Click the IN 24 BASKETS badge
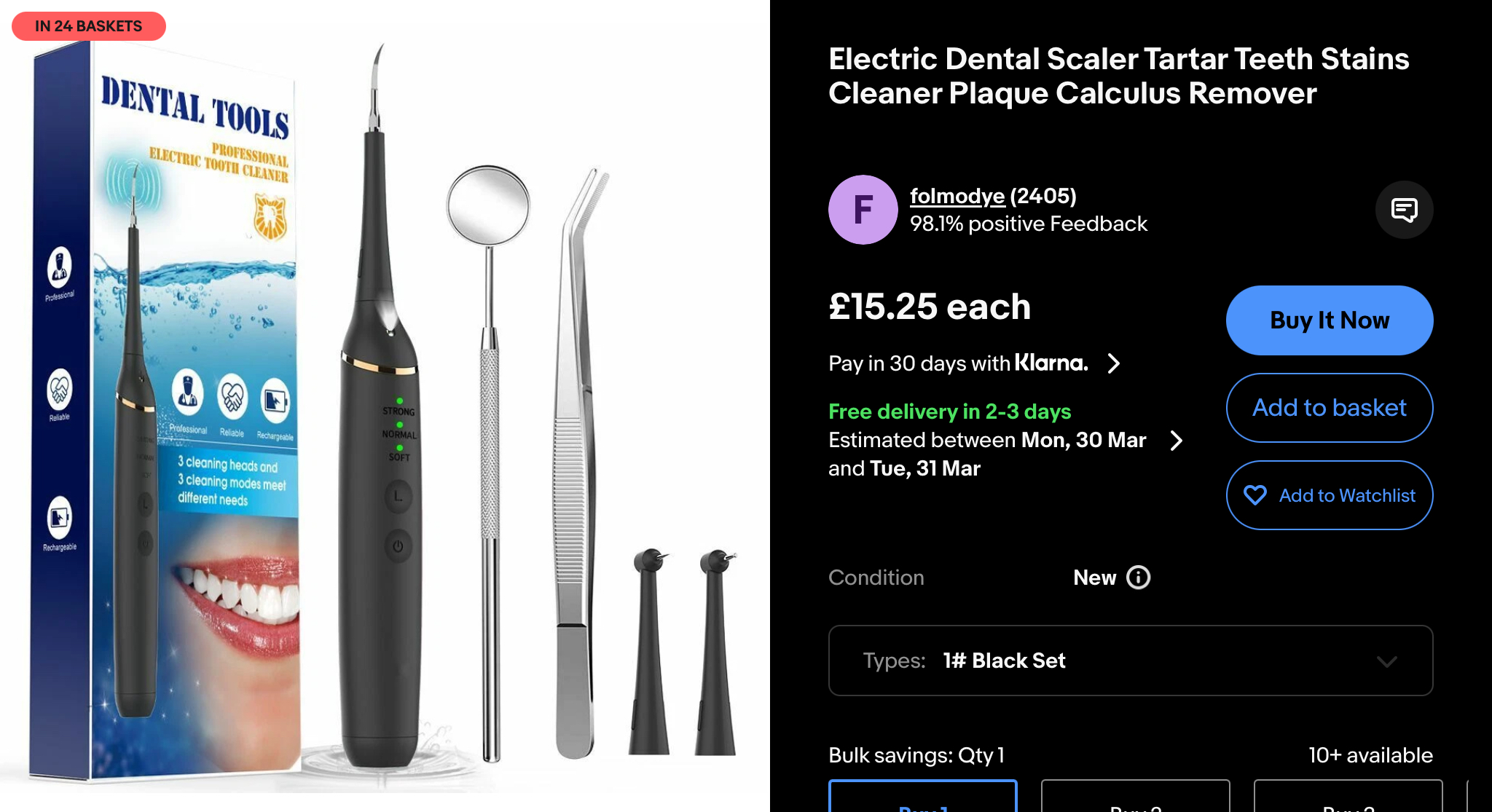1492x812 pixels. [89, 26]
